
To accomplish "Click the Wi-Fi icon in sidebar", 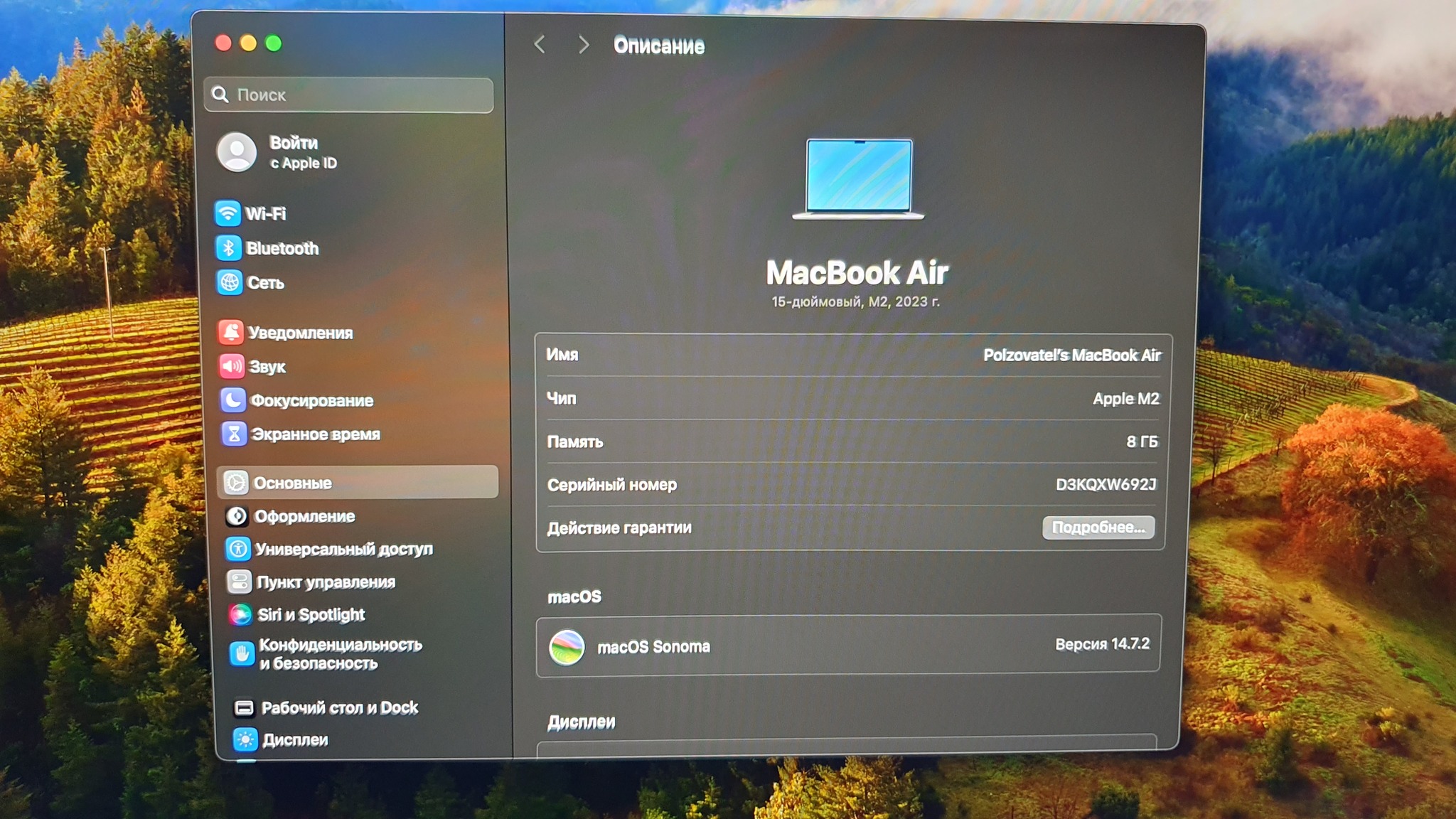I will click(x=227, y=213).
